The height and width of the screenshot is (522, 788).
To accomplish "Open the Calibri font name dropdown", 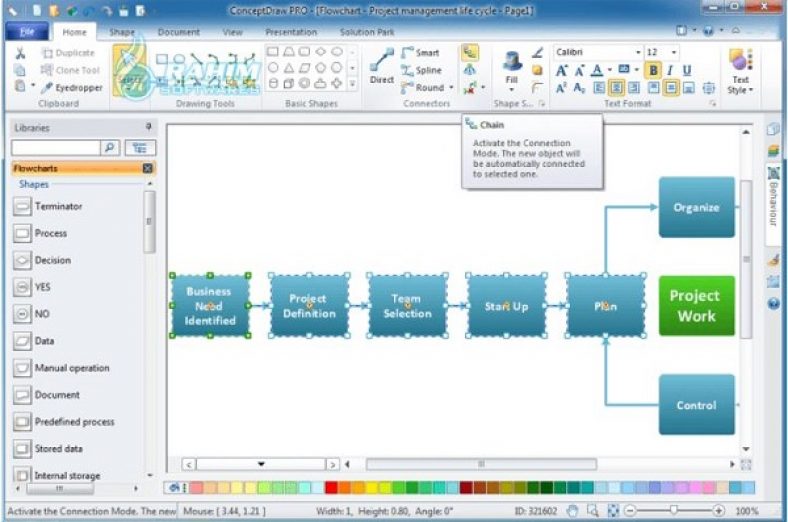I will (x=638, y=52).
